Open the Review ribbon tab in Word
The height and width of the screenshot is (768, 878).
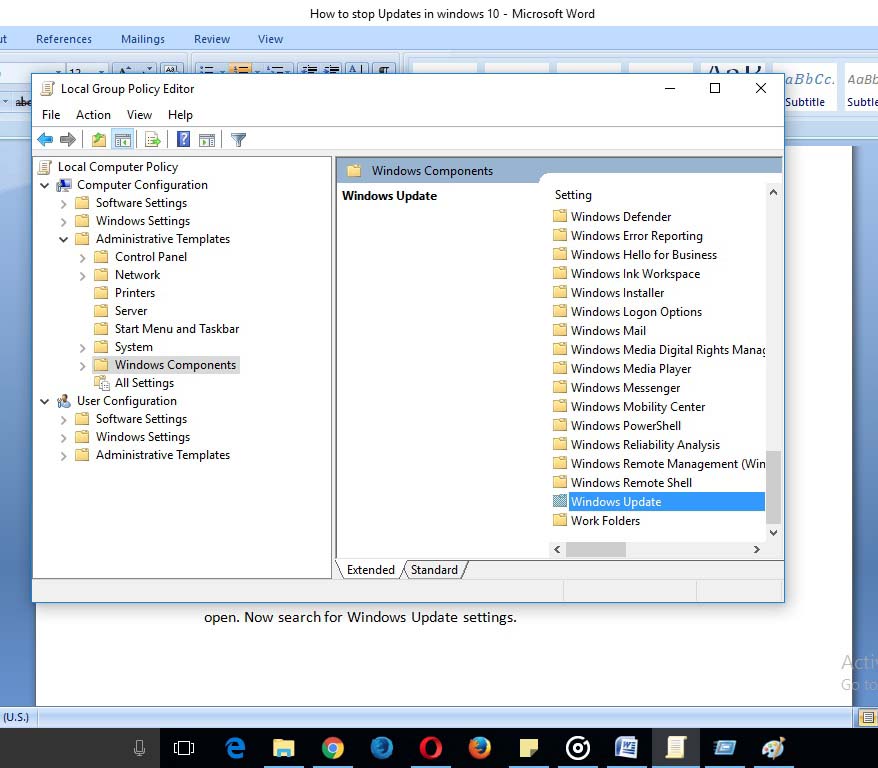[212, 39]
